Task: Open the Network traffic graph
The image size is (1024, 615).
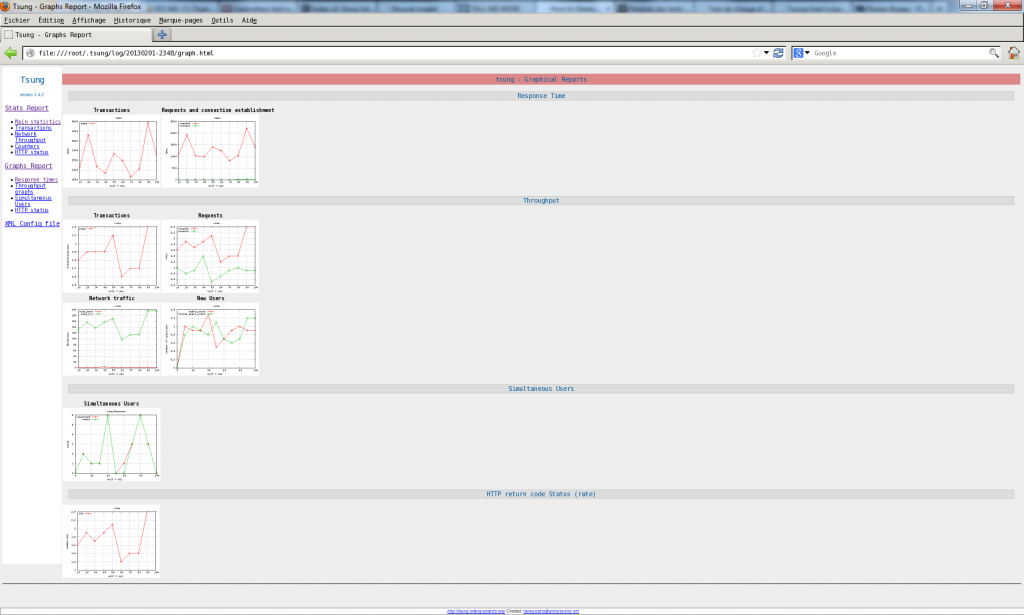Action: pos(112,339)
